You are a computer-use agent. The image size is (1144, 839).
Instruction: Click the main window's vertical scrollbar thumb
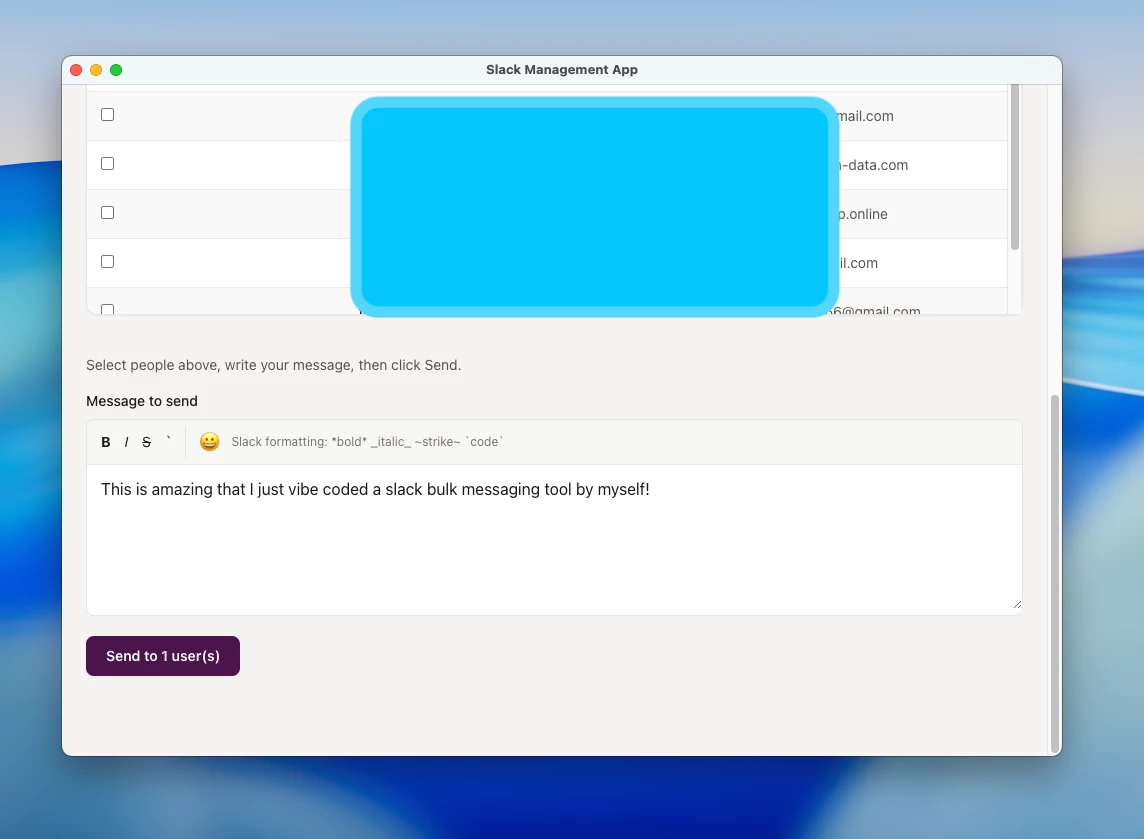1054,574
